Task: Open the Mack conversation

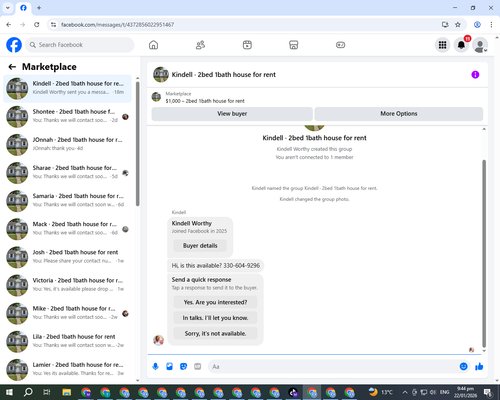Action: tap(67, 229)
